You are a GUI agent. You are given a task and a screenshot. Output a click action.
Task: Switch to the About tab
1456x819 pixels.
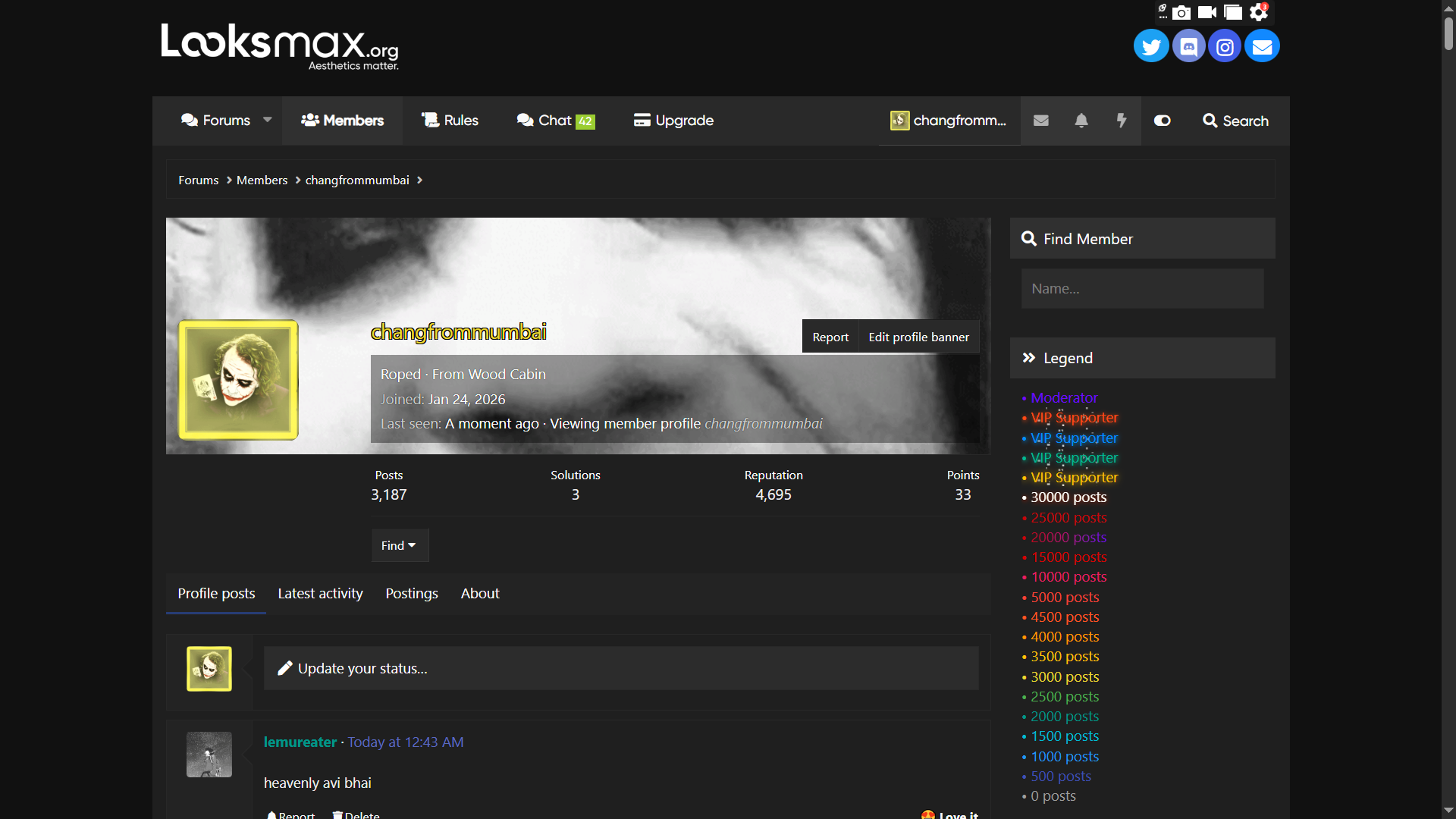coord(480,594)
